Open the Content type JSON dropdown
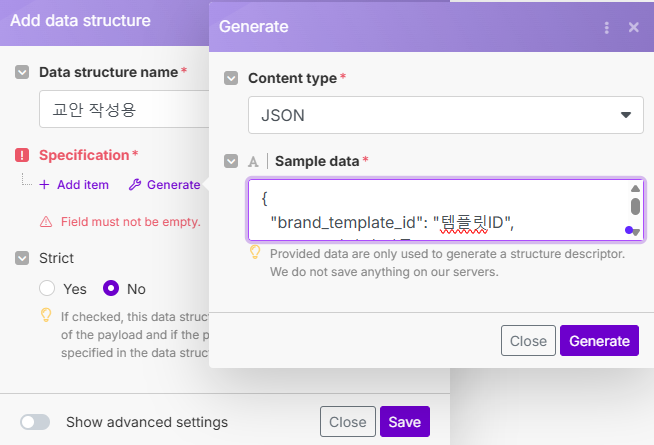 445,115
